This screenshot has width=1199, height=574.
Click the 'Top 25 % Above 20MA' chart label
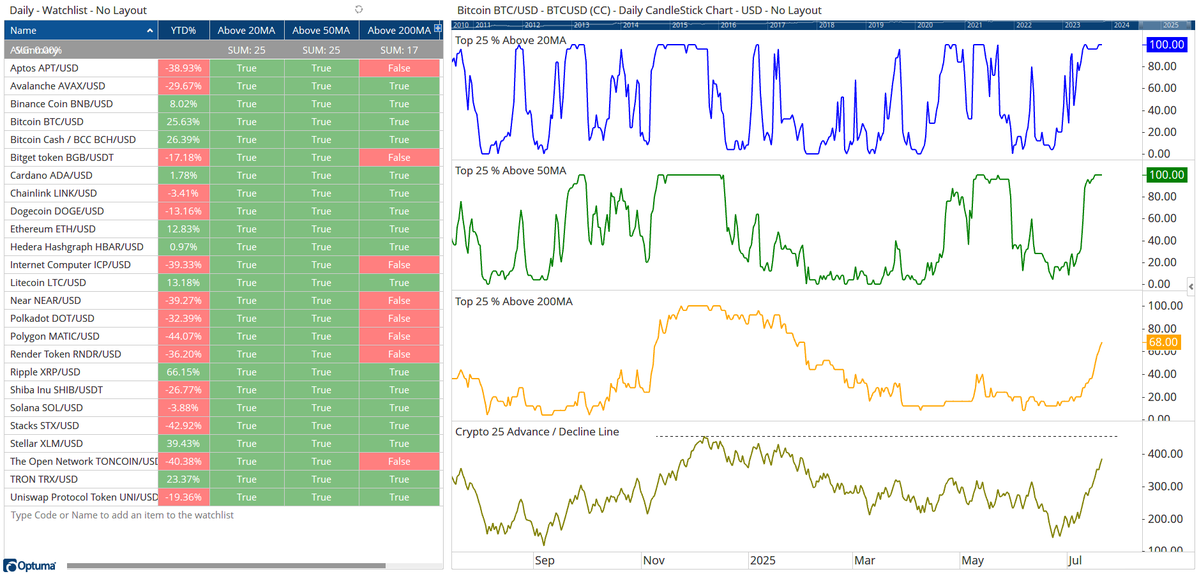coord(510,40)
